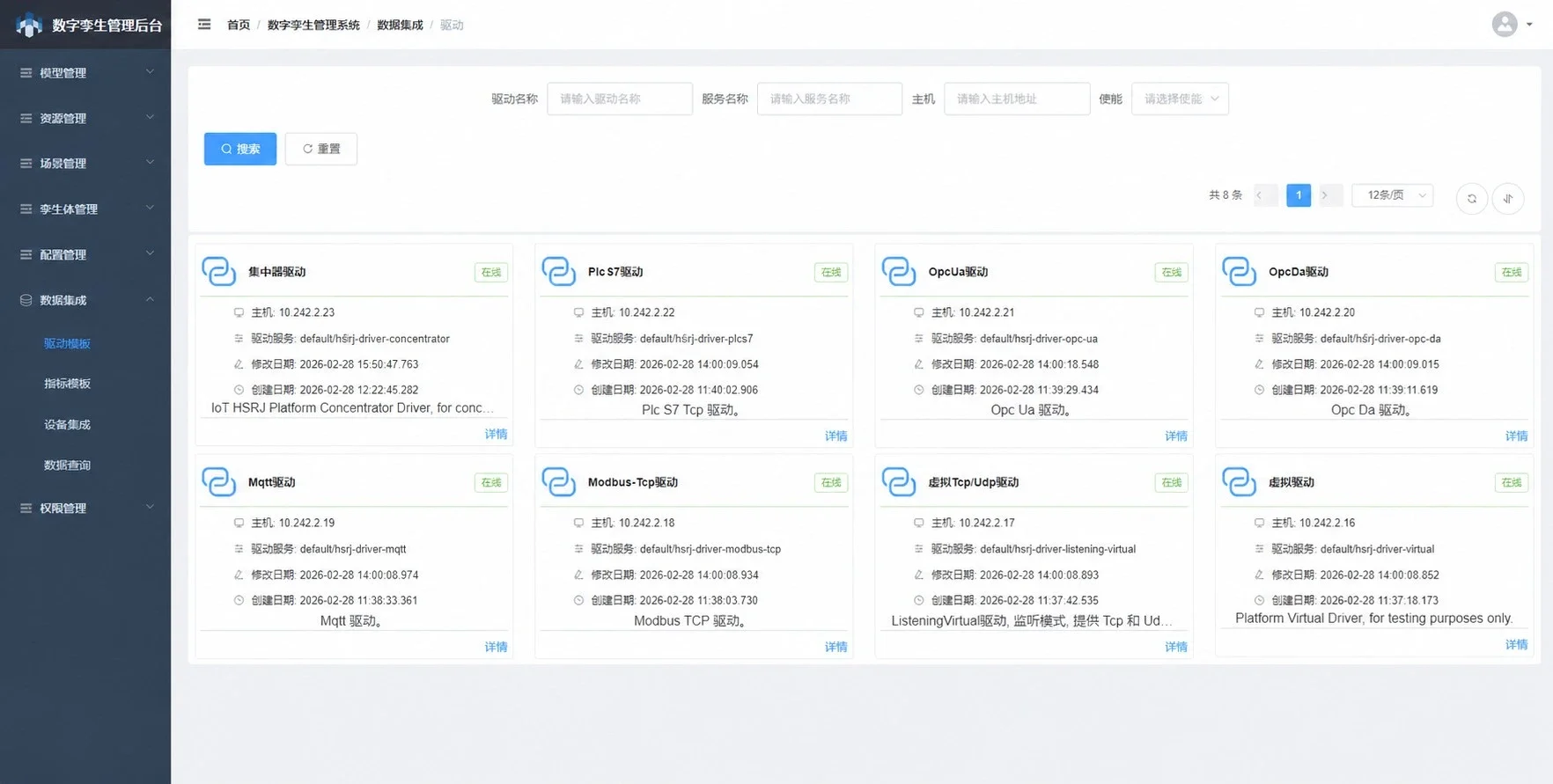Select the 指标模板 submenu item

click(68, 384)
